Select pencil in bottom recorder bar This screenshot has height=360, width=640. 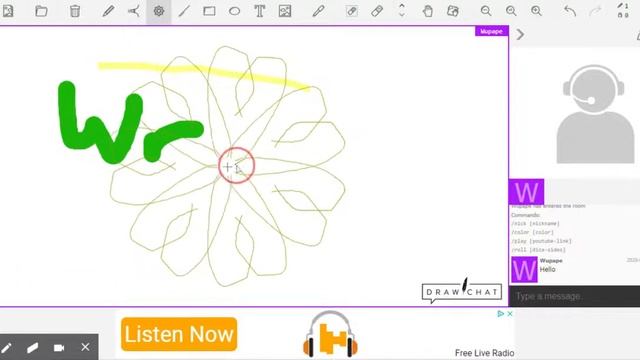point(7,347)
